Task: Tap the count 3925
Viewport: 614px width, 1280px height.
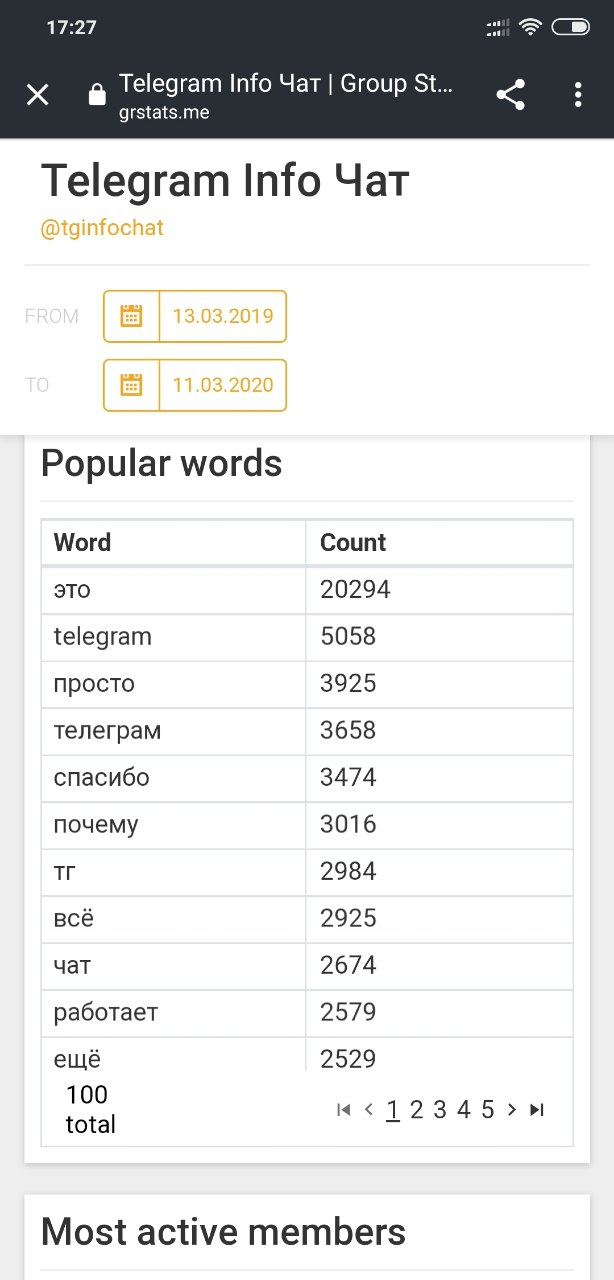Action: click(x=348, y=684)
